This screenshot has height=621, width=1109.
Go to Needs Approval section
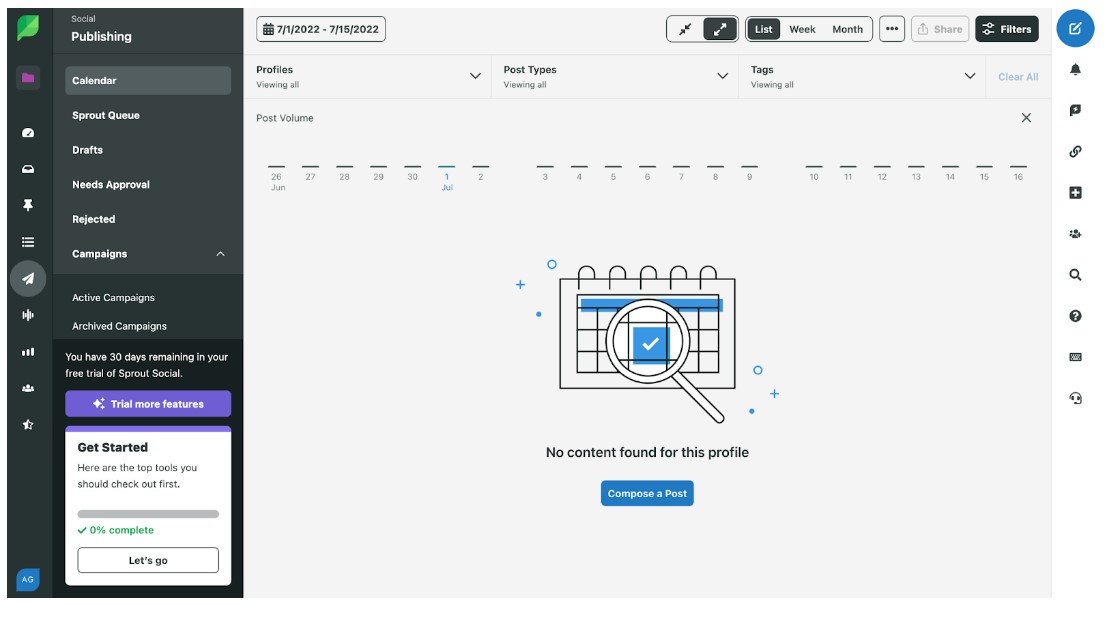[111, 185]
